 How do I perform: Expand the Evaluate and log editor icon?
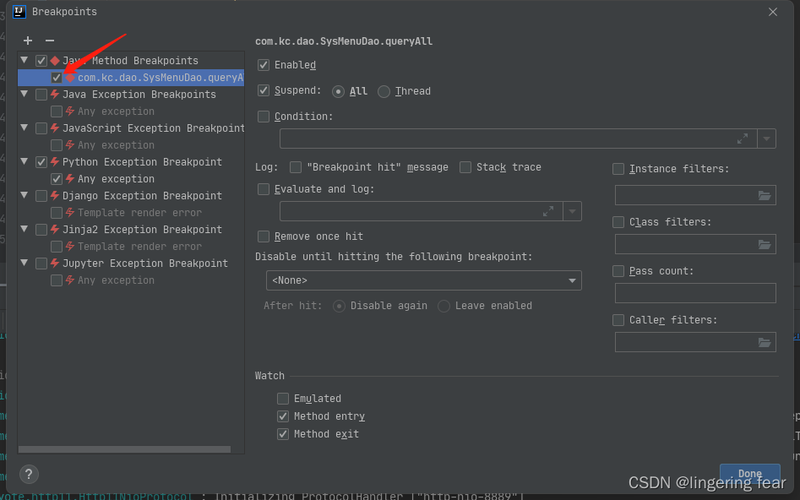548,211
